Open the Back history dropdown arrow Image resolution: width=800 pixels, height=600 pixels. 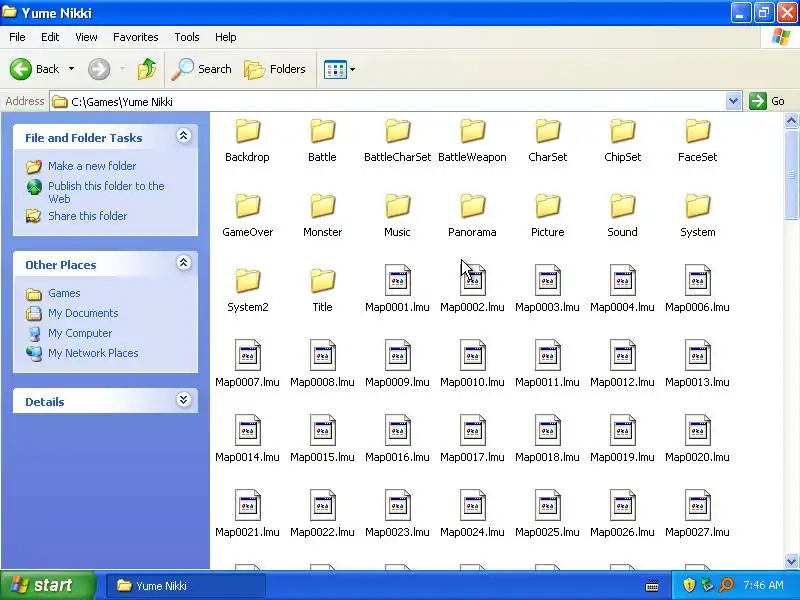pos(71,69)
